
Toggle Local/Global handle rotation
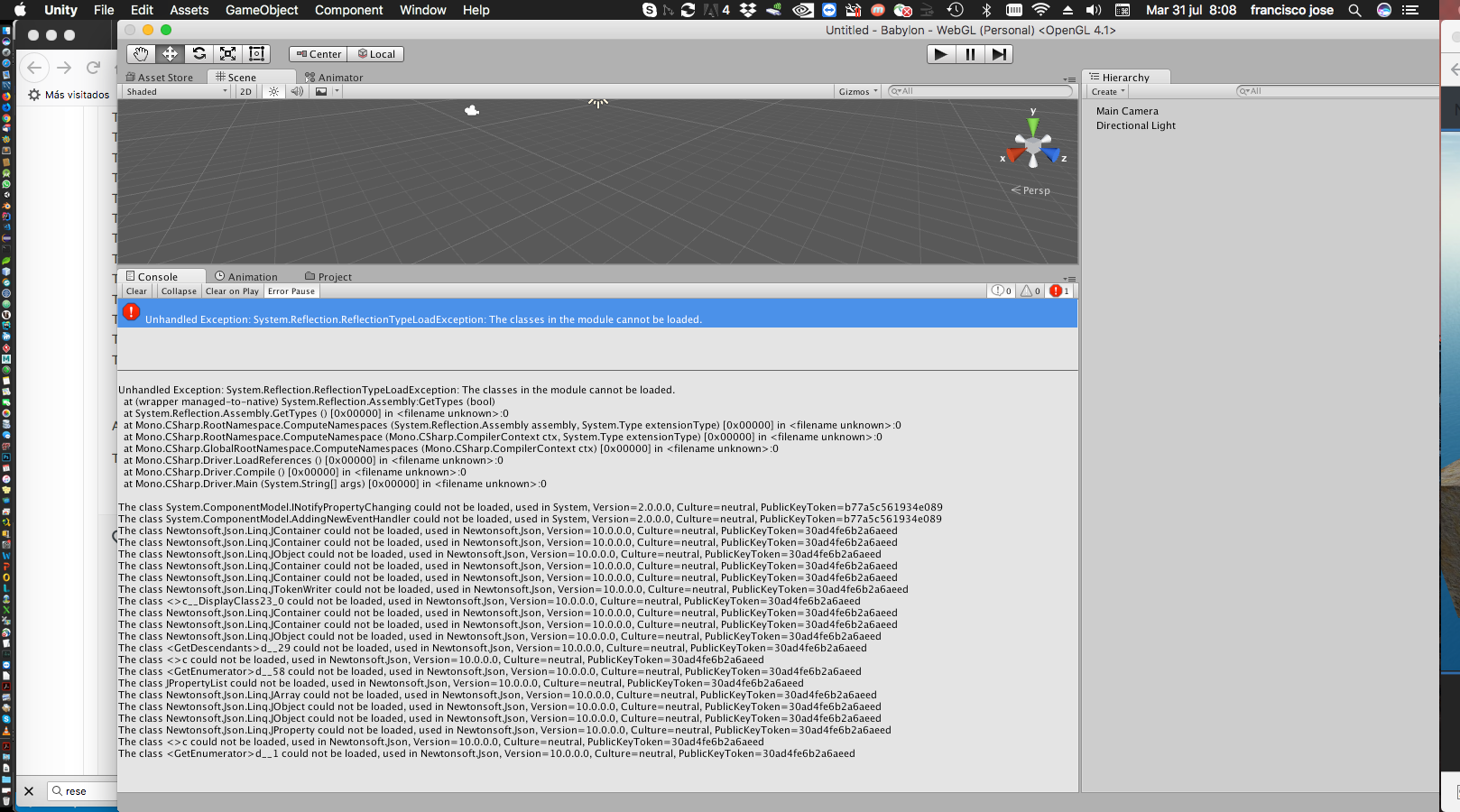375,54
